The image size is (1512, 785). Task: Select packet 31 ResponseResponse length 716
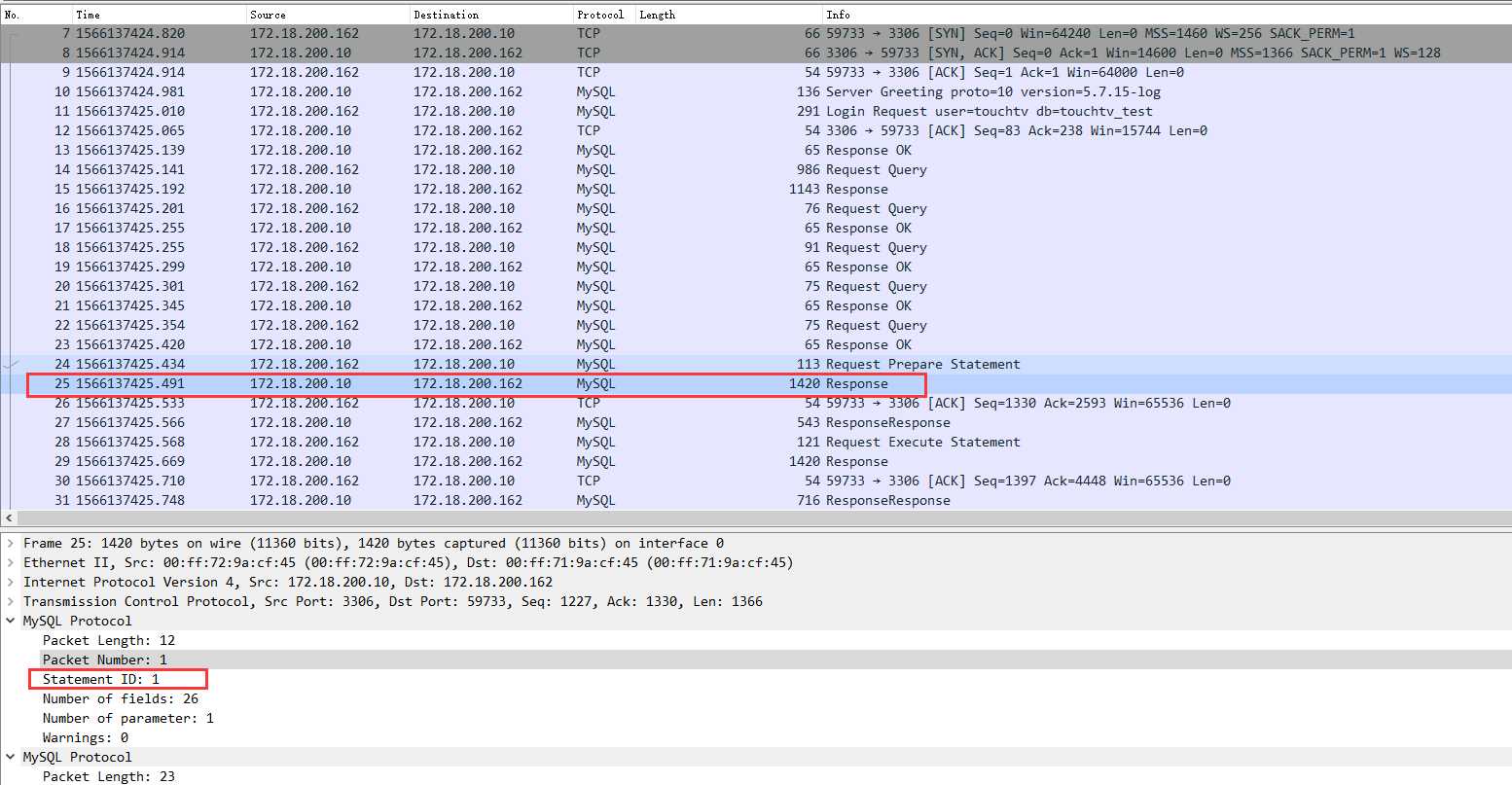pos(756,500)
